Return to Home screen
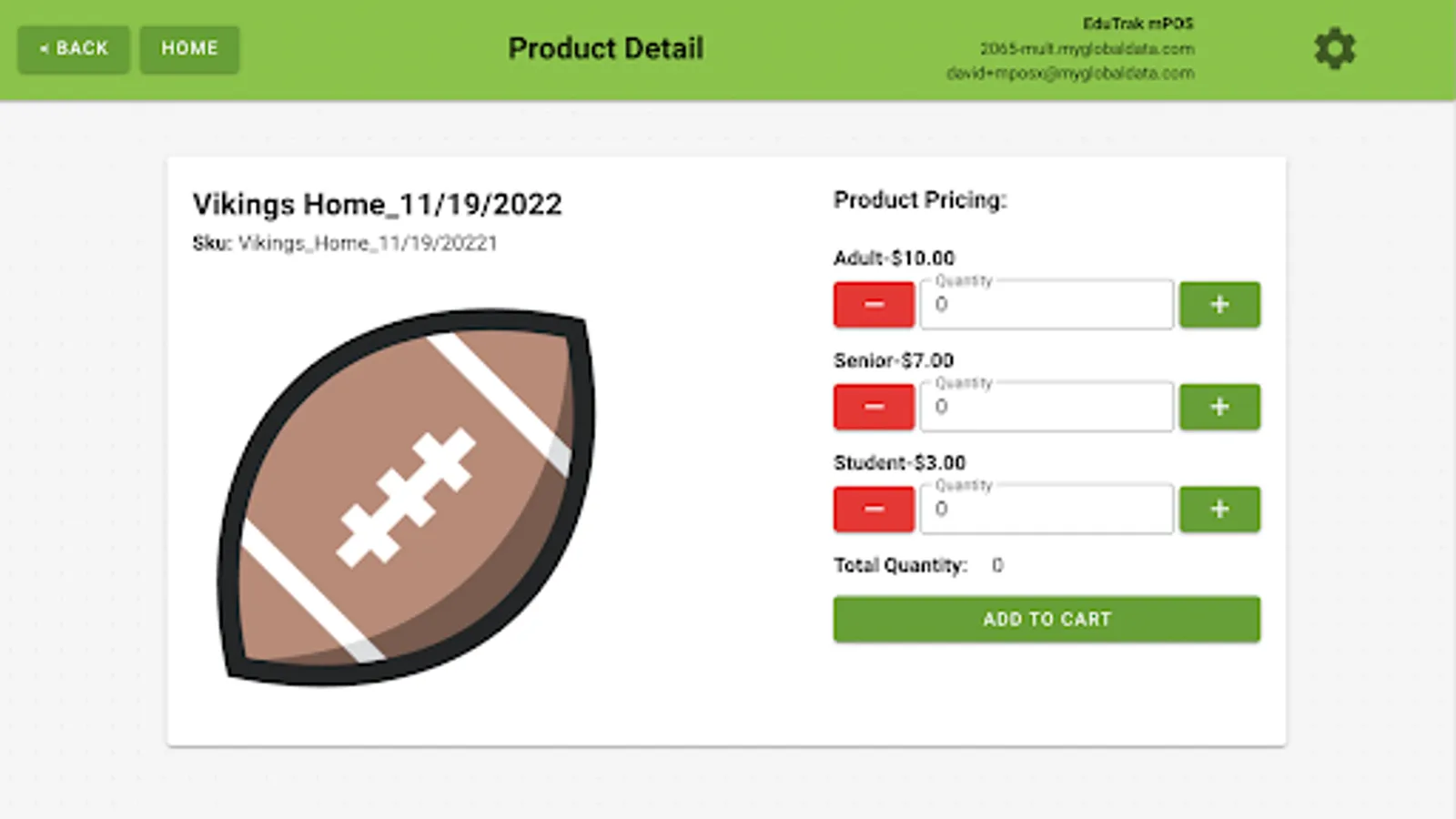 pyautogui.click(x=189, y=49)
